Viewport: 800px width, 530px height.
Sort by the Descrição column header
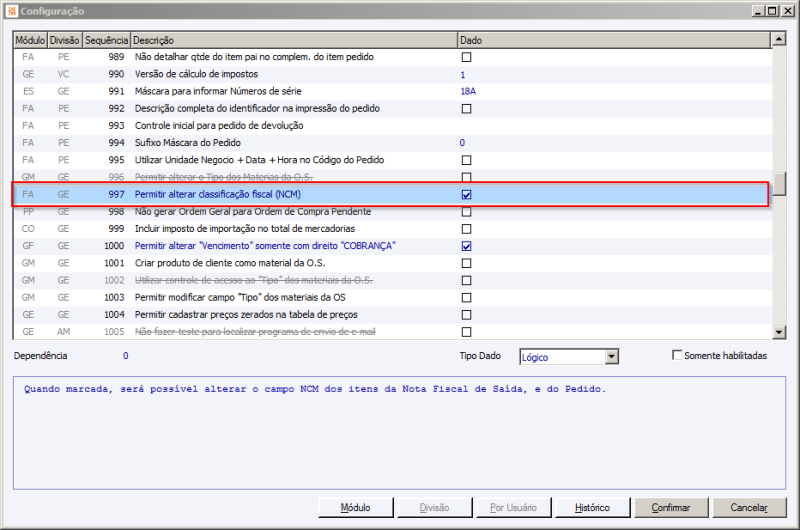293,40
